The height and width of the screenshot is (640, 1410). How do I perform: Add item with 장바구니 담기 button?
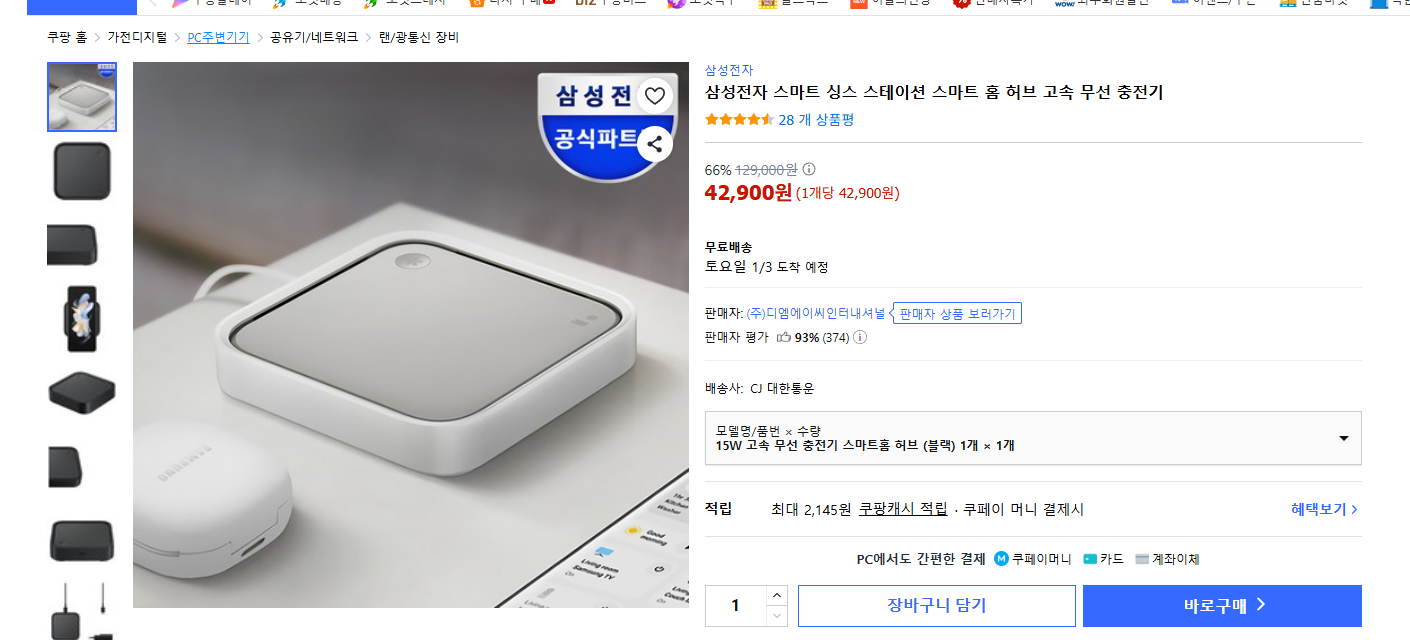[x=936, y=605]
